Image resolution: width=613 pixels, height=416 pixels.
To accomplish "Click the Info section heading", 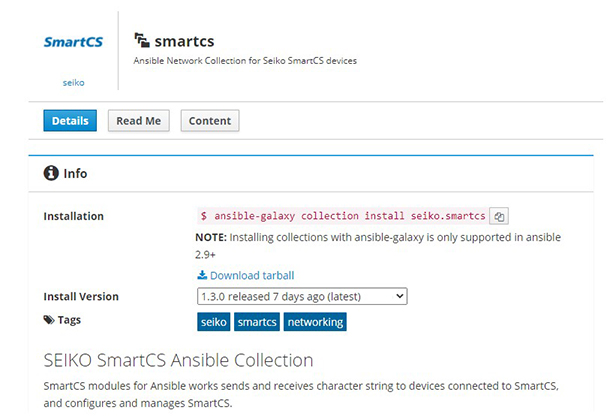I will point(75,173).
